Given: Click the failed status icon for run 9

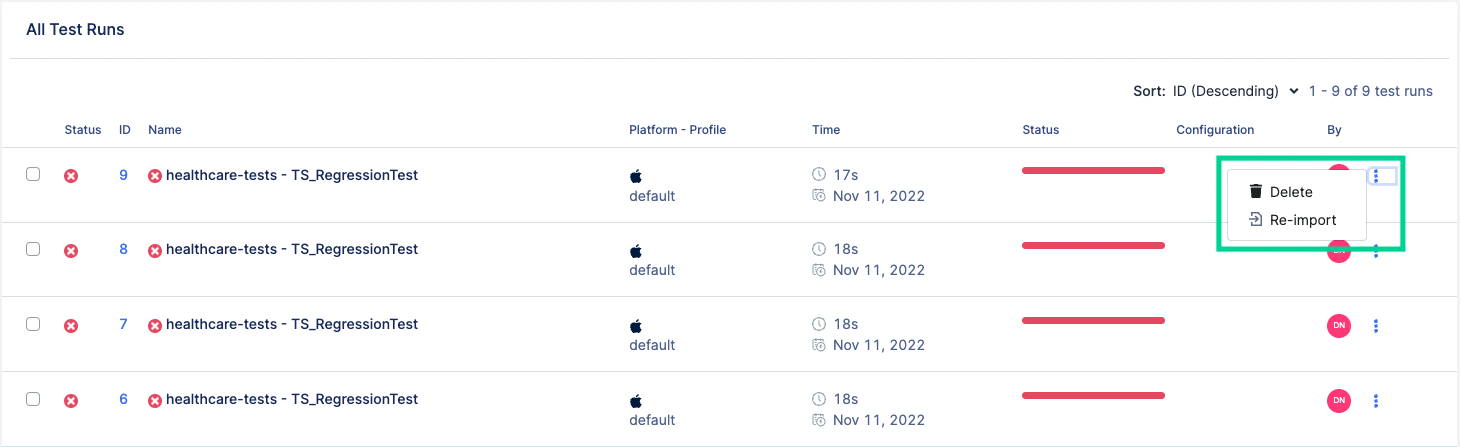Looking at the screenshot, I should pos(71,176).
